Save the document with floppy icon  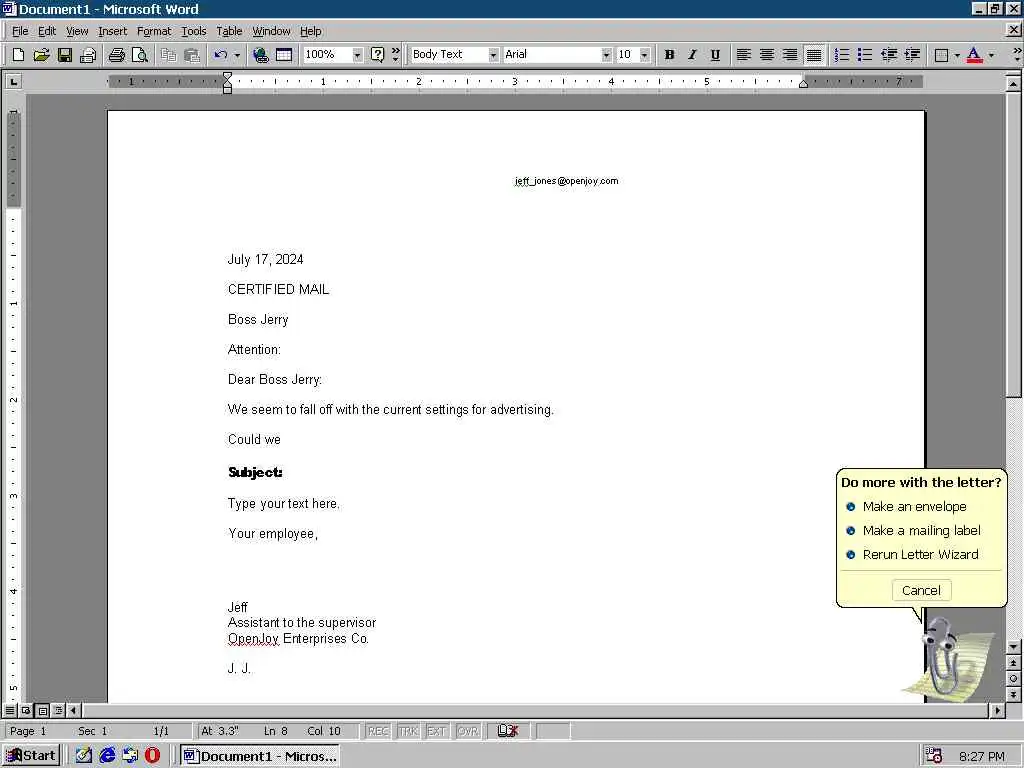click(65, 55)
